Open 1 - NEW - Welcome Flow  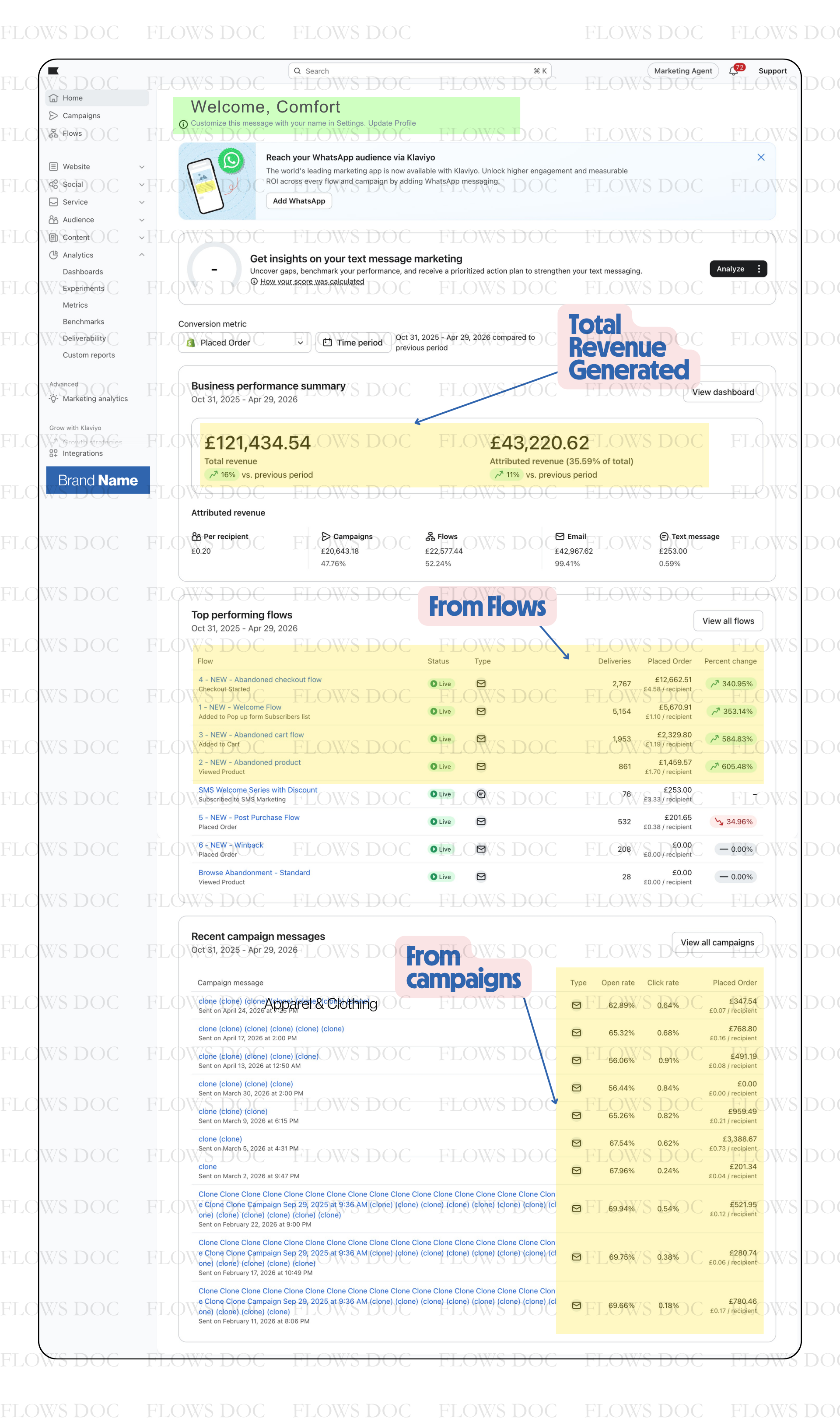tap(240, 708)
